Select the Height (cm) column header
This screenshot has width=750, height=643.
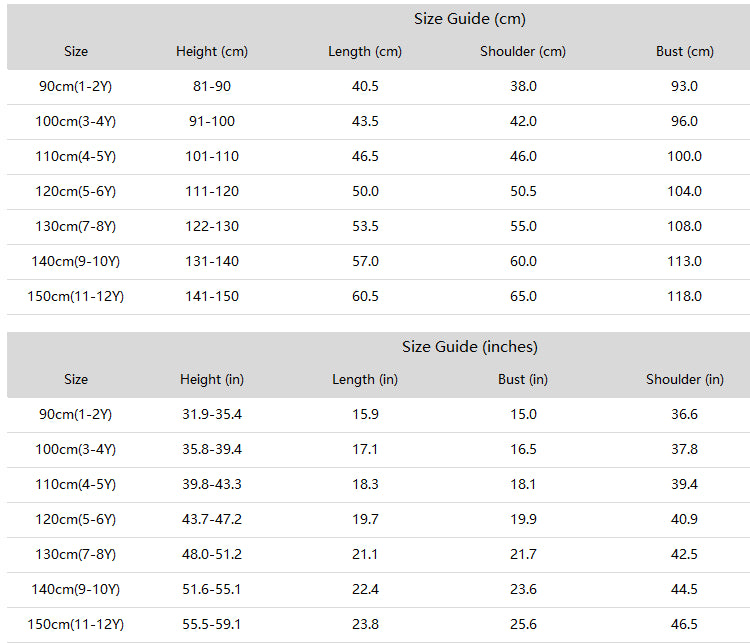(212, 51)
